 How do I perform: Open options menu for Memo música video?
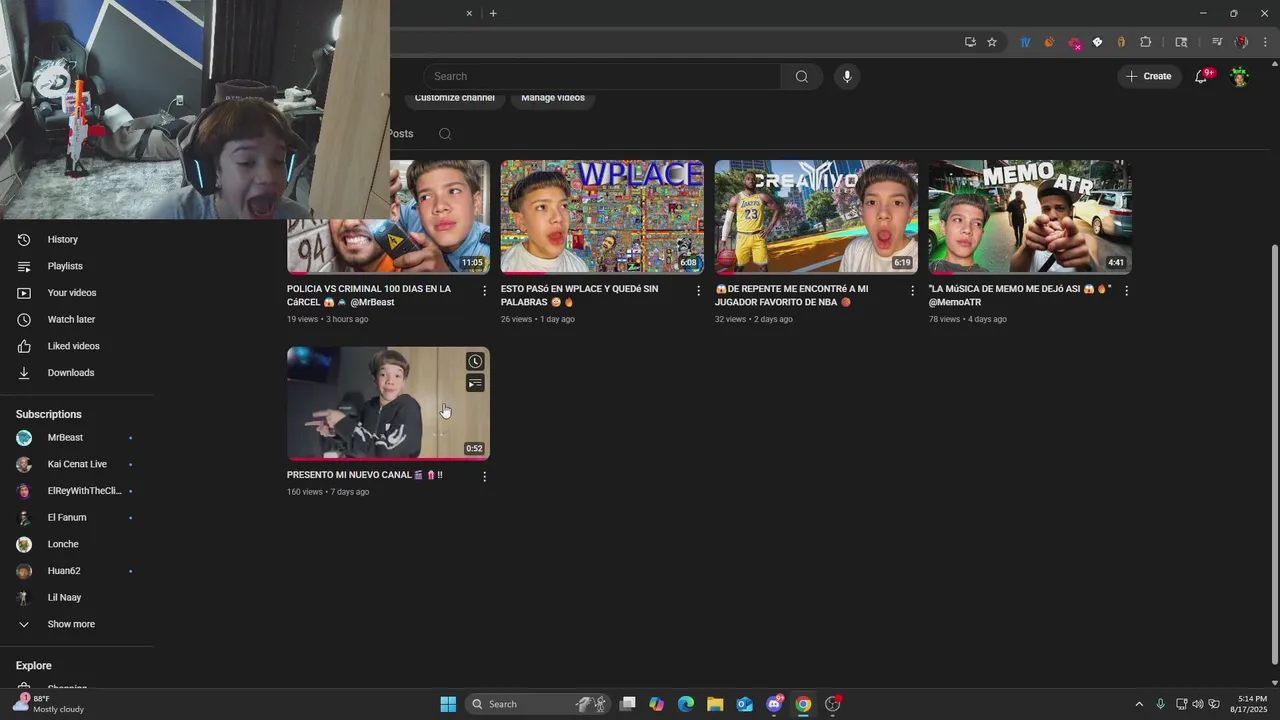coord(1126,291)
